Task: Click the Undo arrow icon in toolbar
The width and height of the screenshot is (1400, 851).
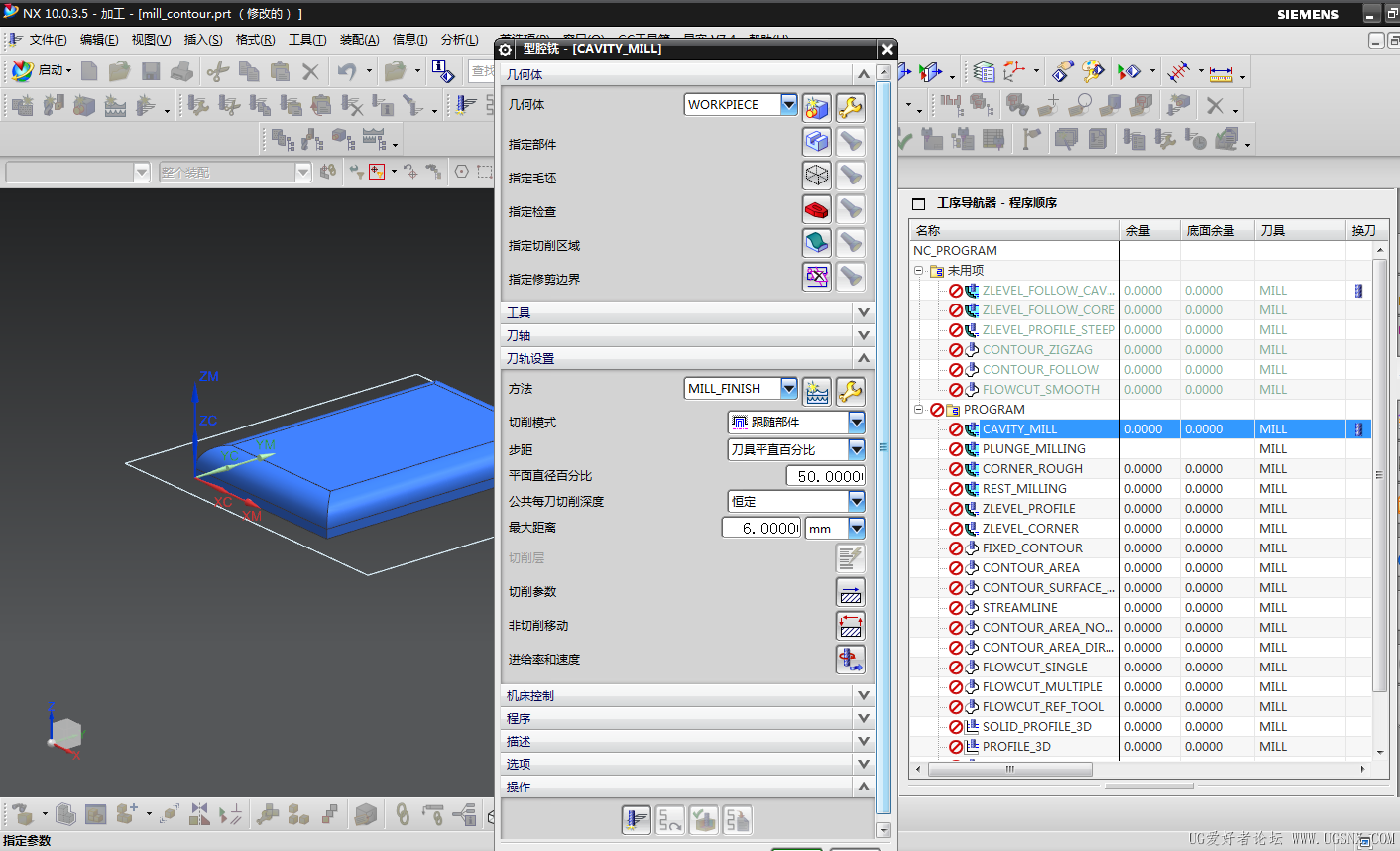Action: click(x=347, y=71)
